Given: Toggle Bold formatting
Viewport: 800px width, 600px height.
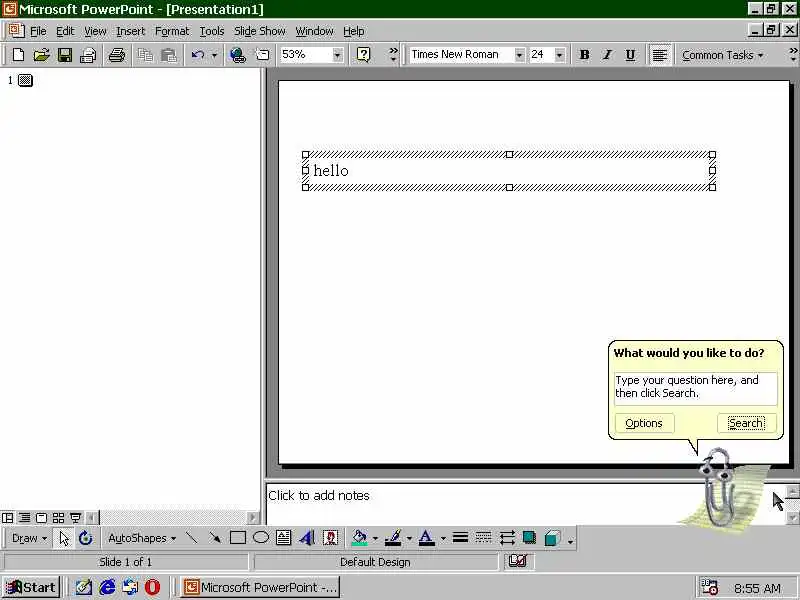Looking at the screenshot, I should [x=585, y=55].
